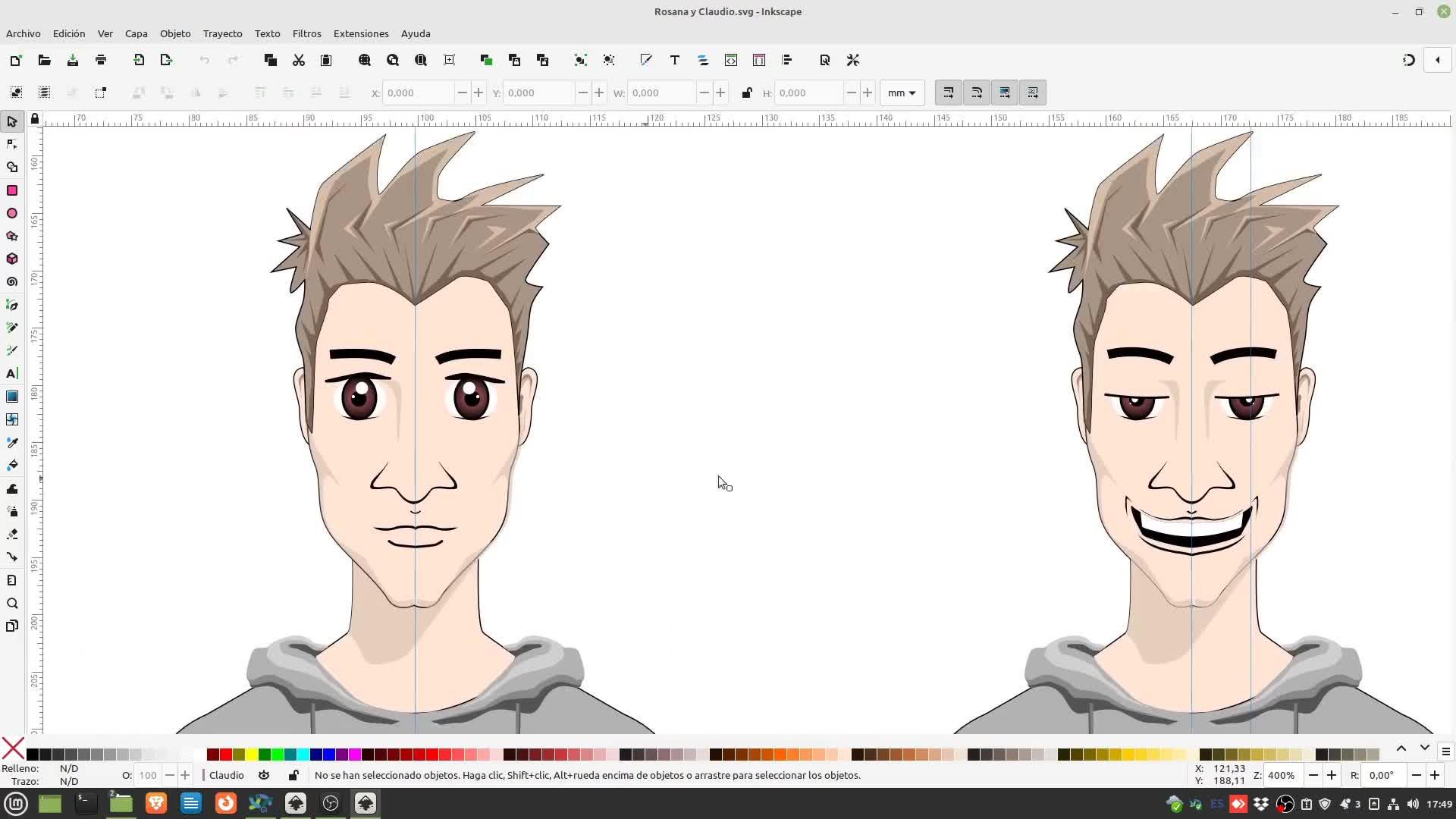Pick the text tool in toolbox
1456x819 pixels.
(x=12, y=374)
